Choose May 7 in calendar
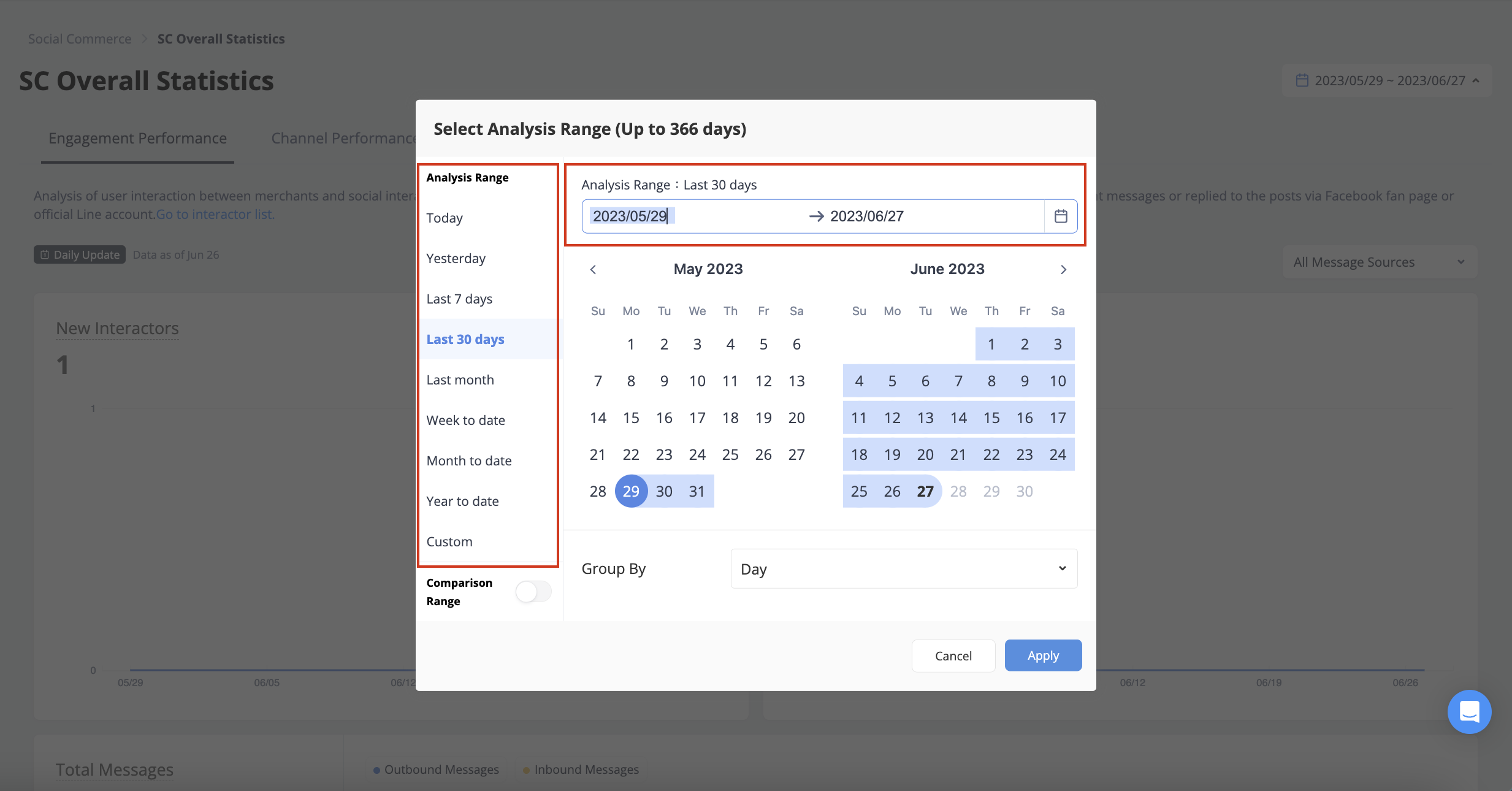 [x=598, y=381]
